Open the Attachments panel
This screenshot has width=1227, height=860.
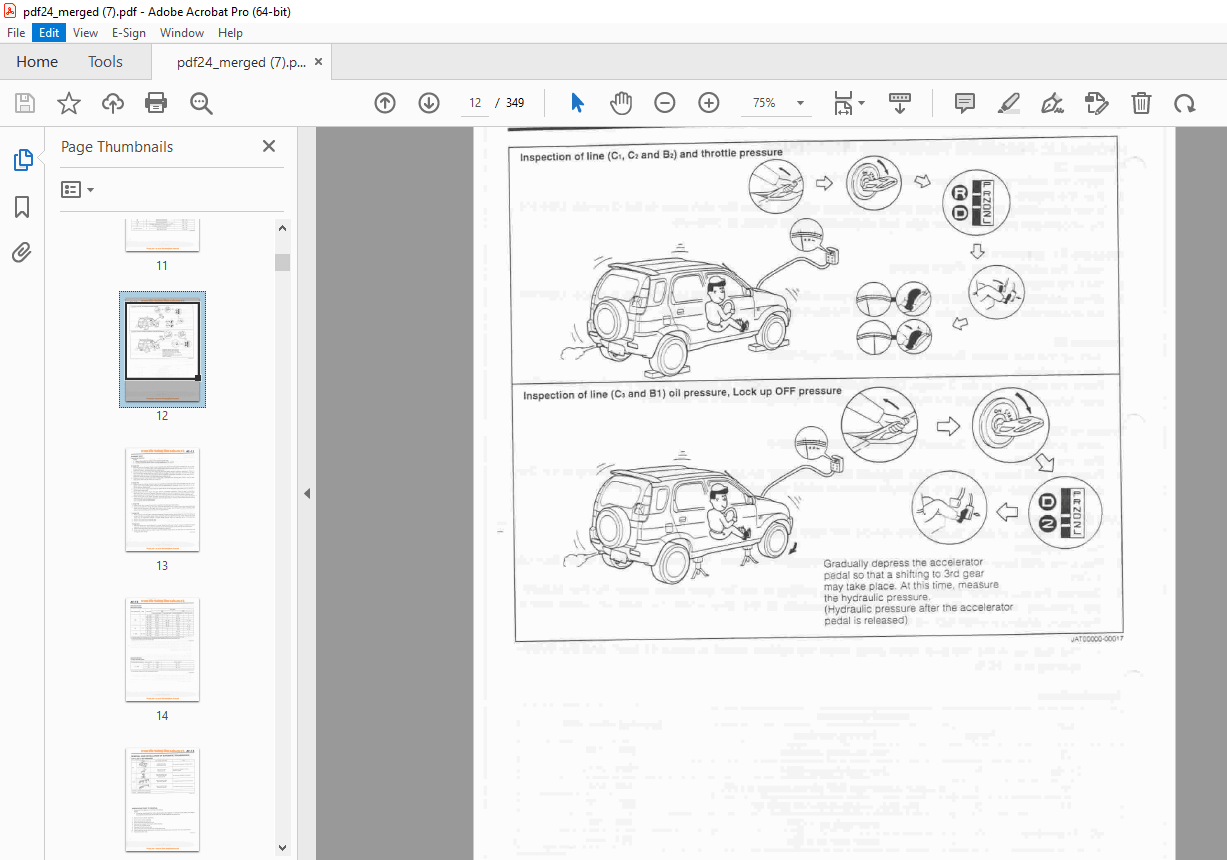coord(22,252)
